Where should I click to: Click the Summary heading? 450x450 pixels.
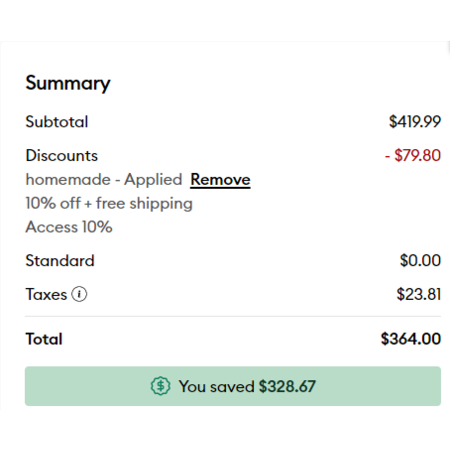click(x=68, y=83)
